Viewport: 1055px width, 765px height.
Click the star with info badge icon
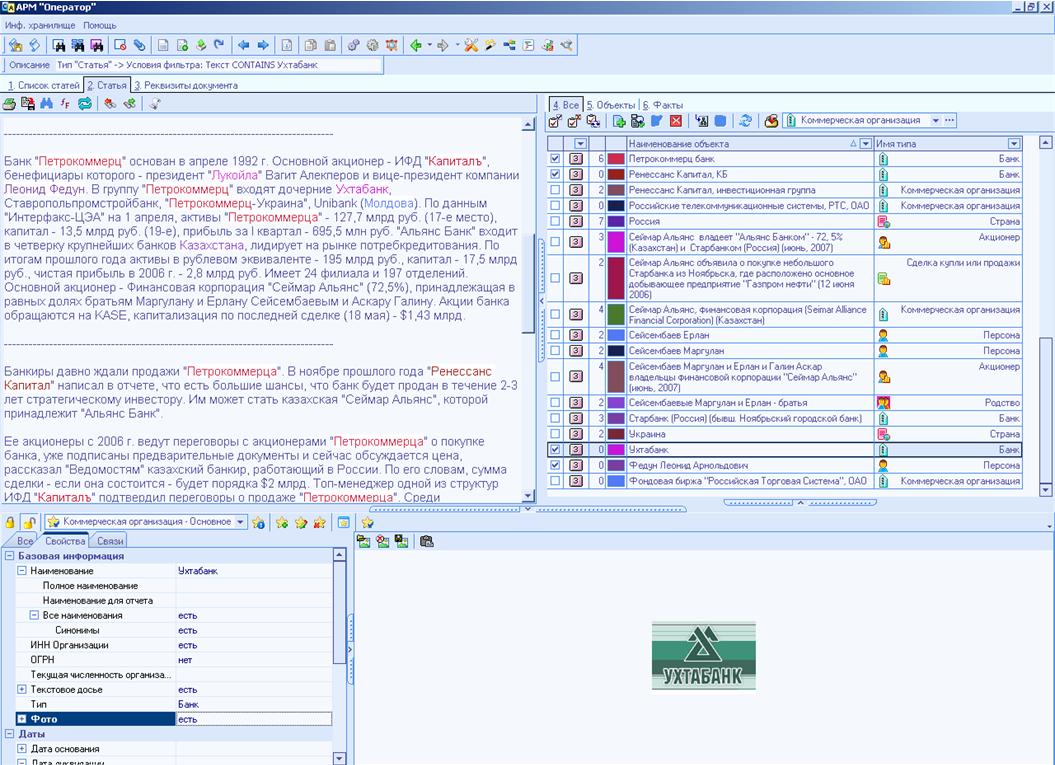258,522
